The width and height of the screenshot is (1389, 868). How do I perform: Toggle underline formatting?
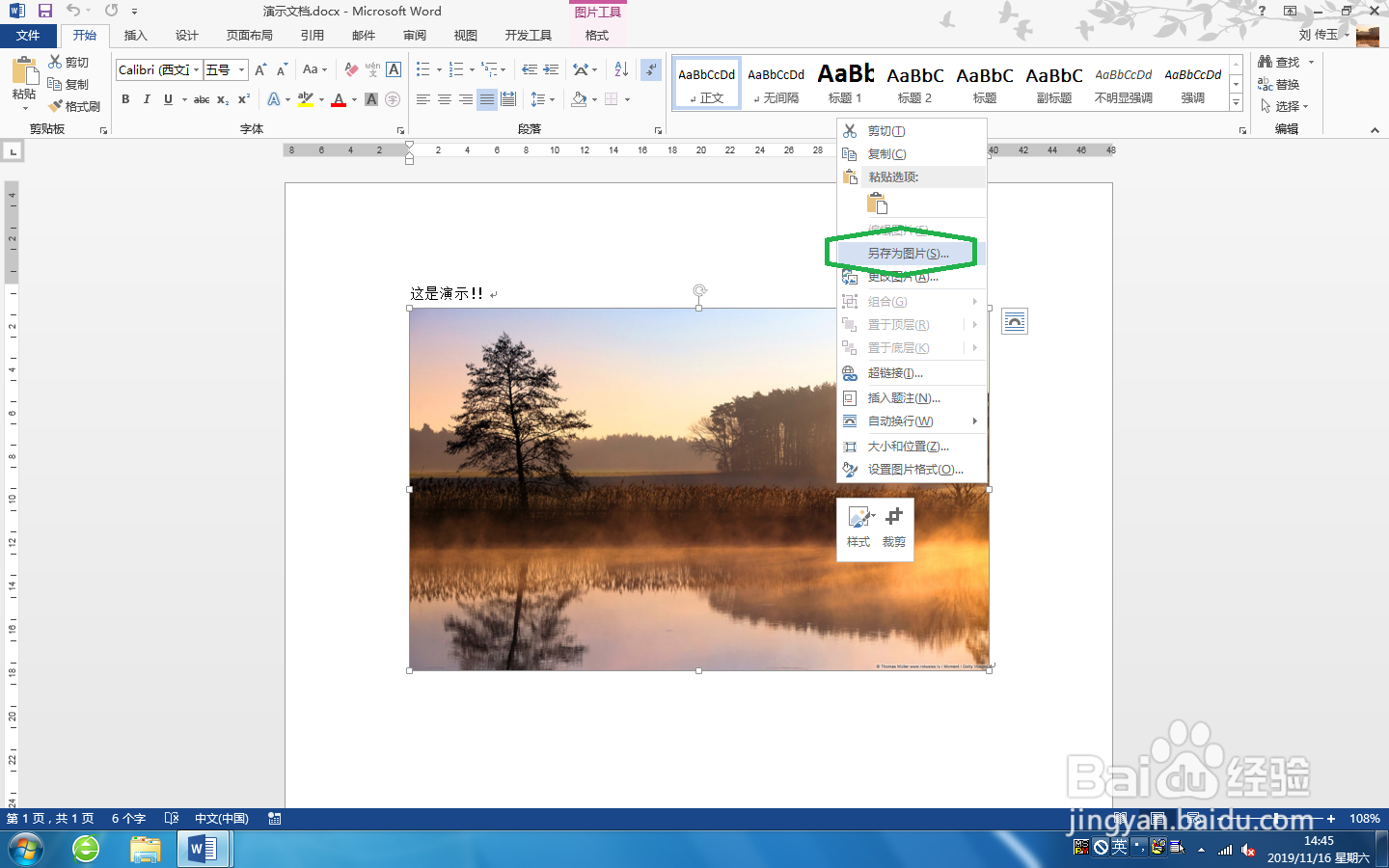[168, 99]
